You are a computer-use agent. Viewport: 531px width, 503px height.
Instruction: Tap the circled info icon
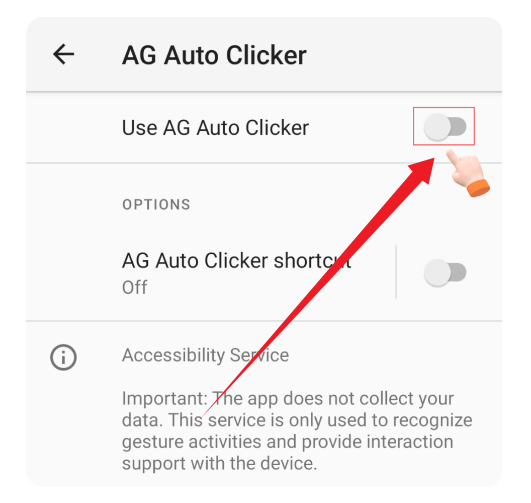63,357
